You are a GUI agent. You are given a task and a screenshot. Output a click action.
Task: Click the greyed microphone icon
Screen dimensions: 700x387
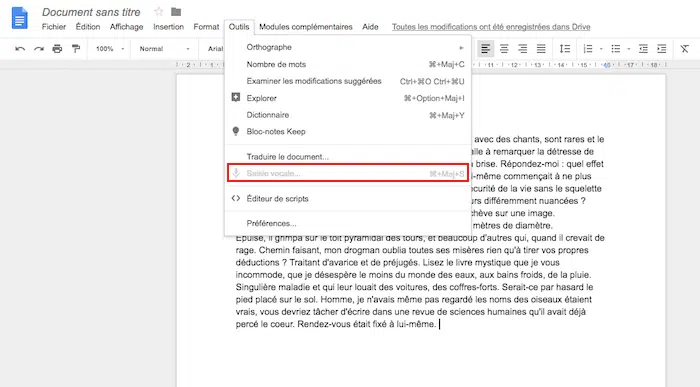(x=236, y=173)
